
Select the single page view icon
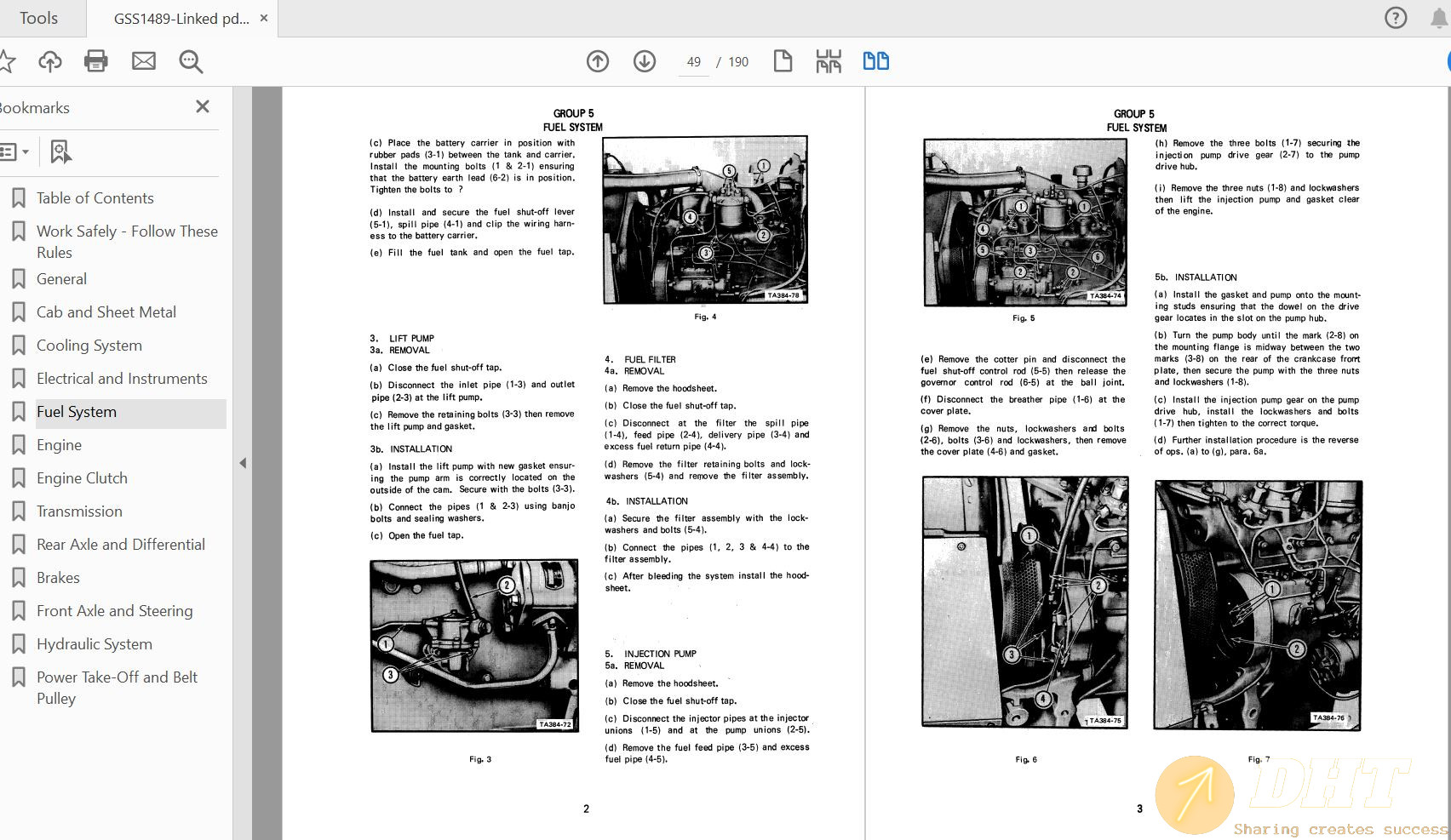coord(783,61)
